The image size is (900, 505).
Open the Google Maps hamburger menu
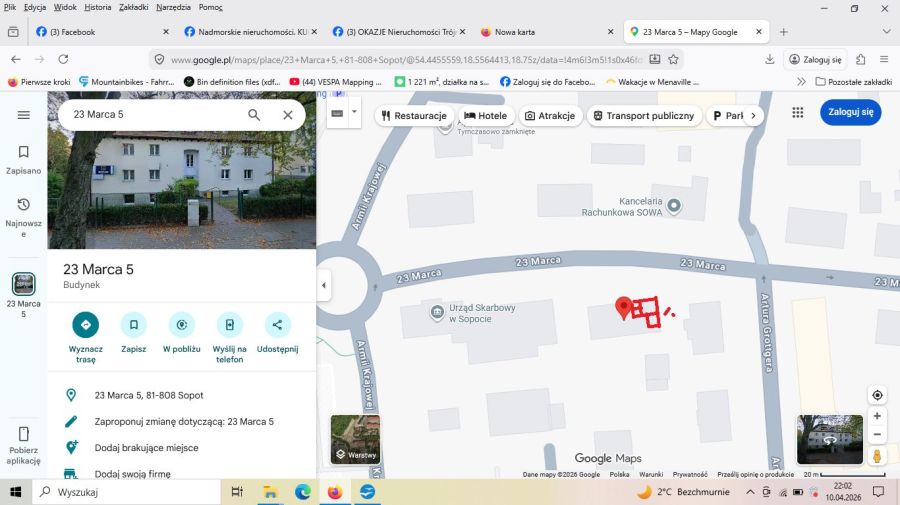(24, 115)
